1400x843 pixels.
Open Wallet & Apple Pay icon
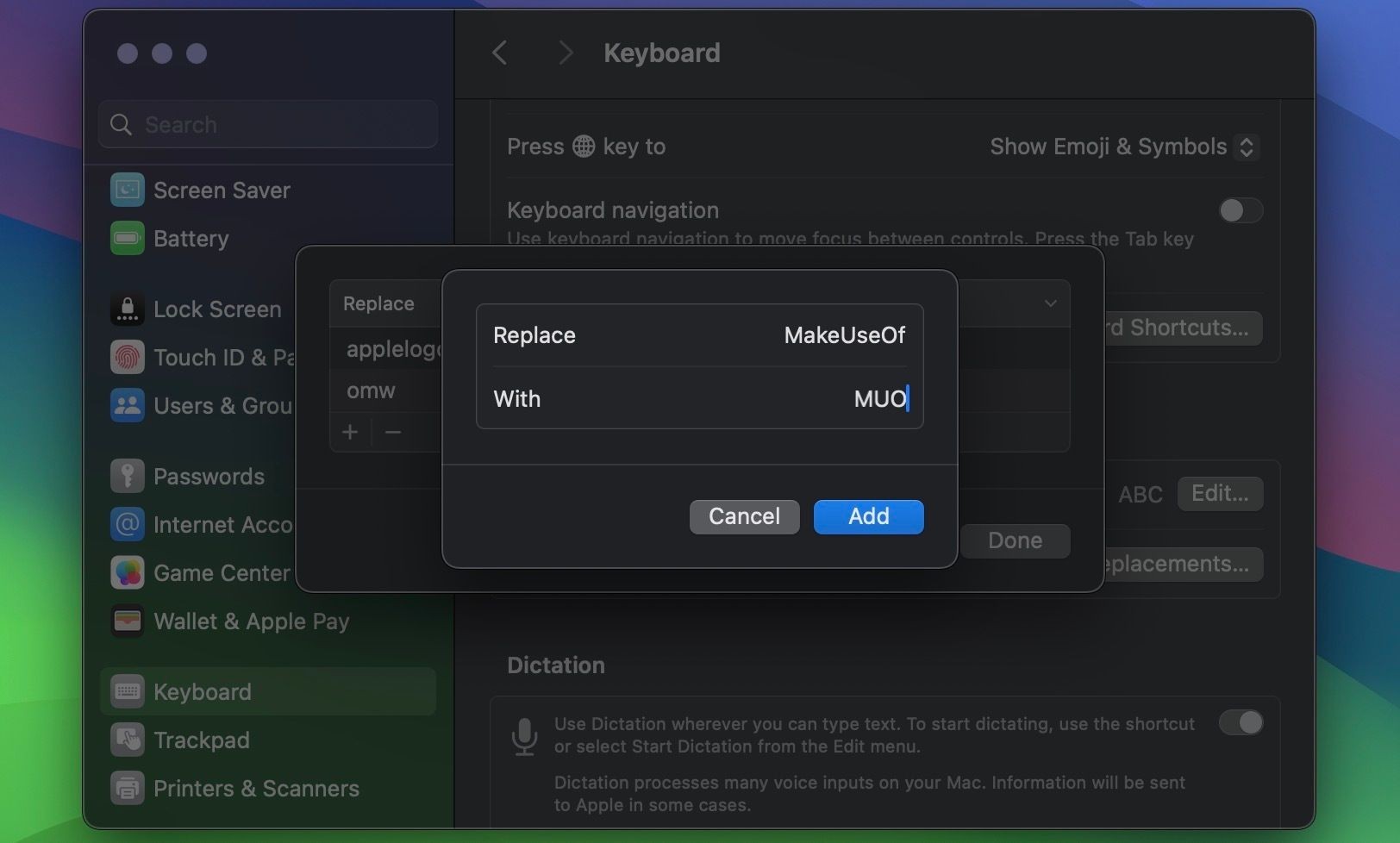pyautogui.click(x=127, y=621)
